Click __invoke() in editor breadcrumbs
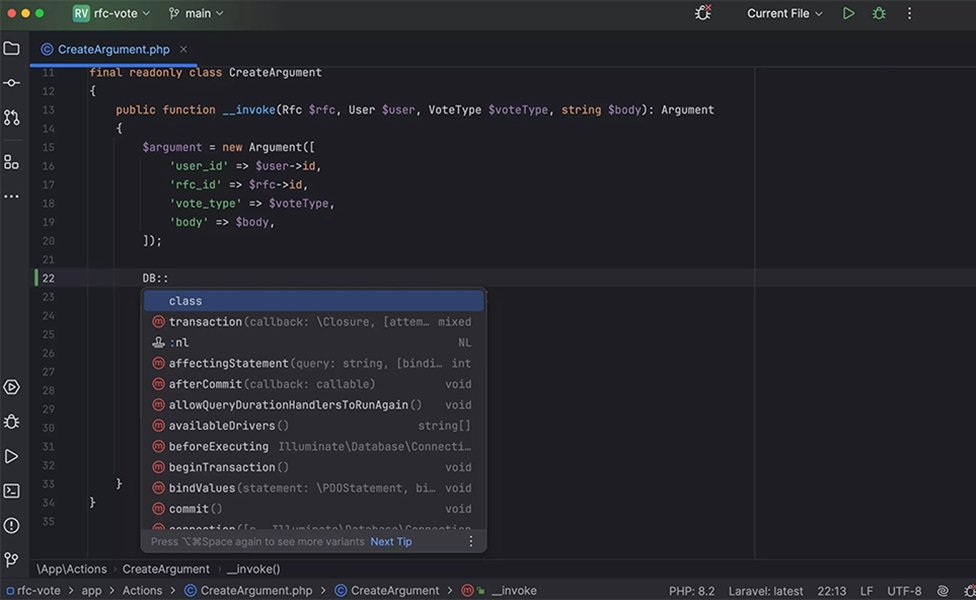Image resolution: width=976 pixels, height=600 pixels. [x=253, y=569]
